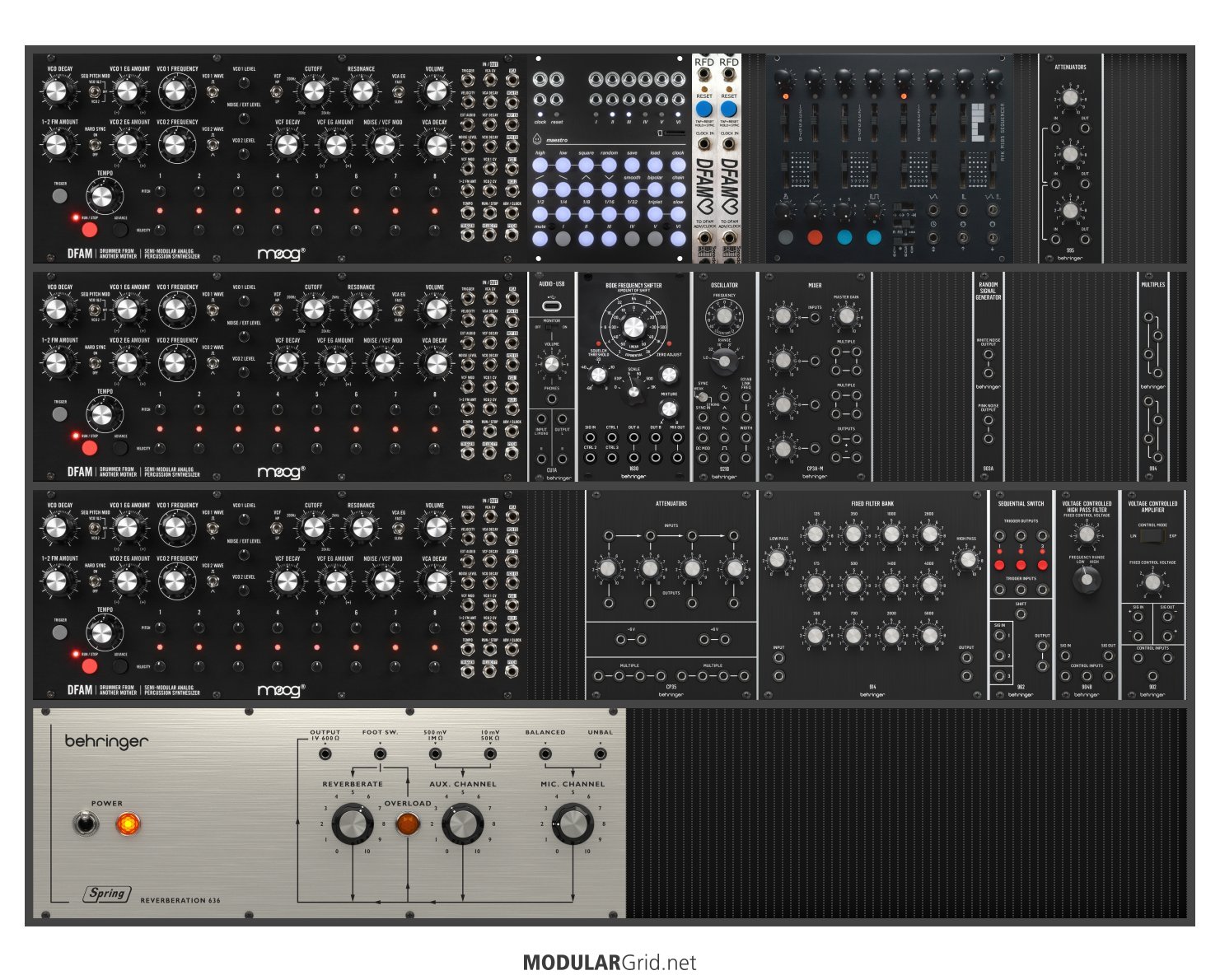Click the Maestro smiley droplet logo
The width and height of the screenshot is (1220, 980).
pyautogui.click(x=537, y=140)
